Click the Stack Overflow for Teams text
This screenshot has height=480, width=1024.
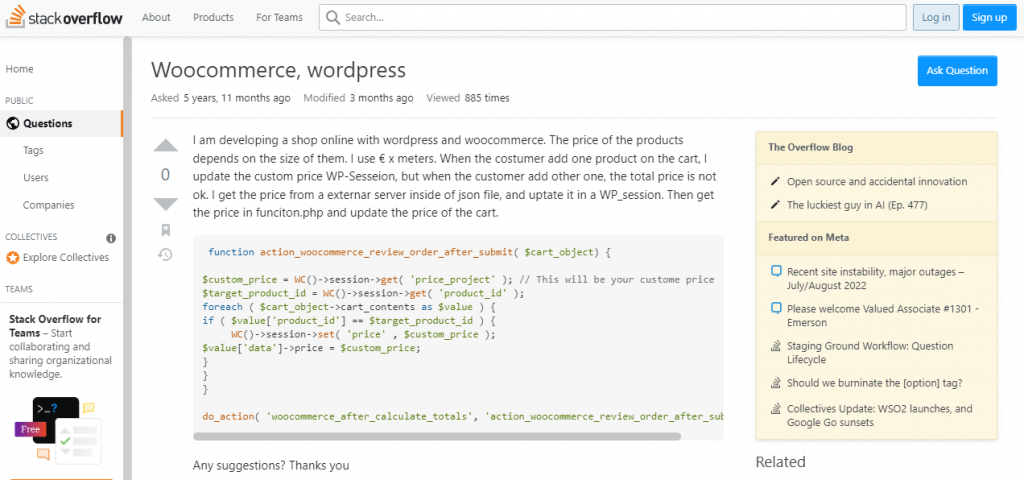click(55, 326)
